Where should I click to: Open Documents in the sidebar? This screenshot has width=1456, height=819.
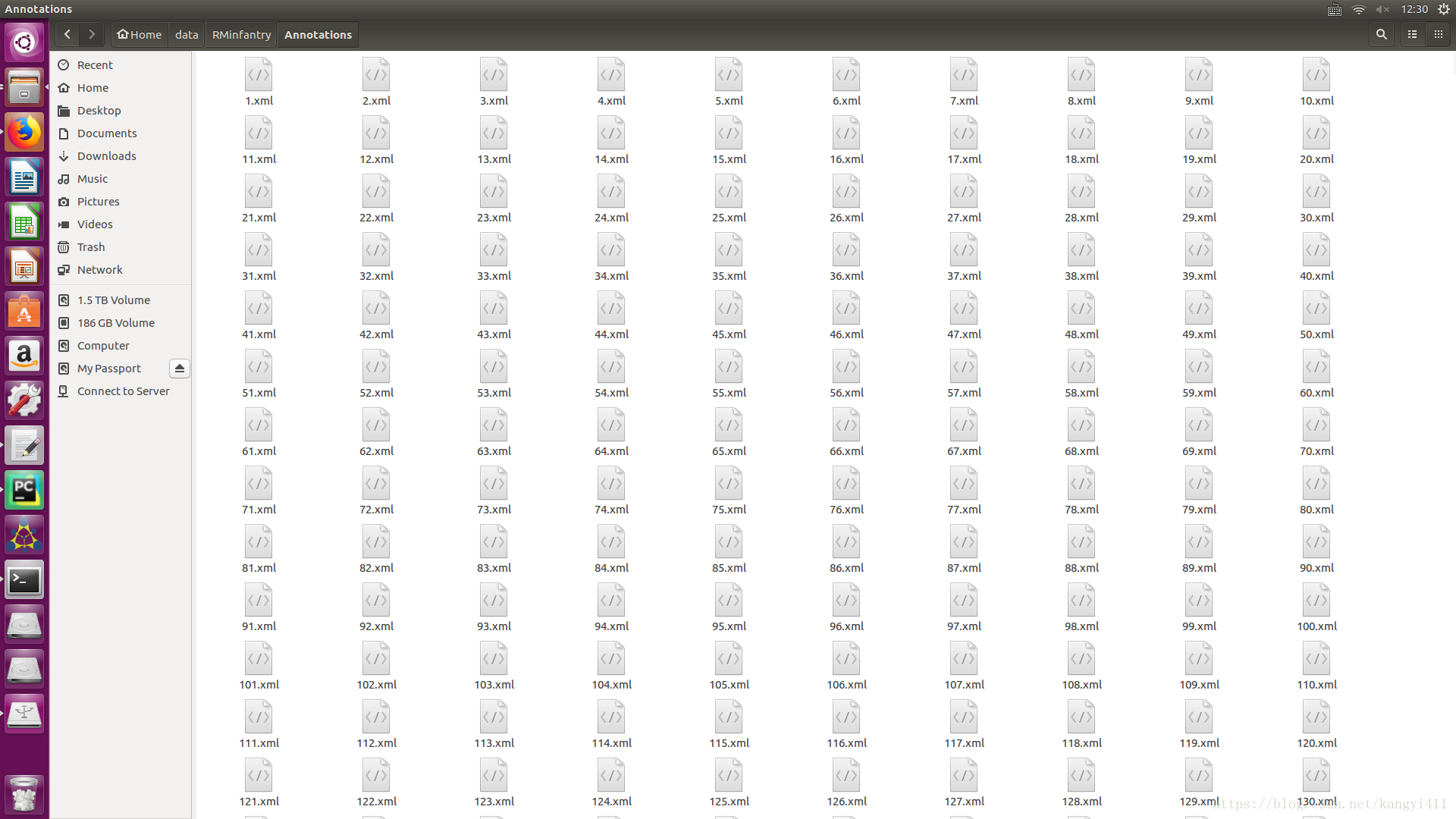tap(121, 133)
